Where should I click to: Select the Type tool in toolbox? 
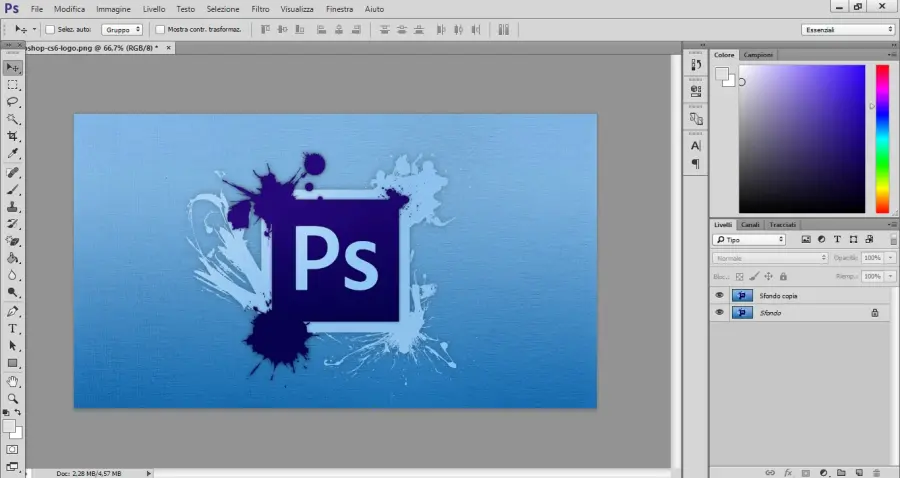[x=13, y=329]
